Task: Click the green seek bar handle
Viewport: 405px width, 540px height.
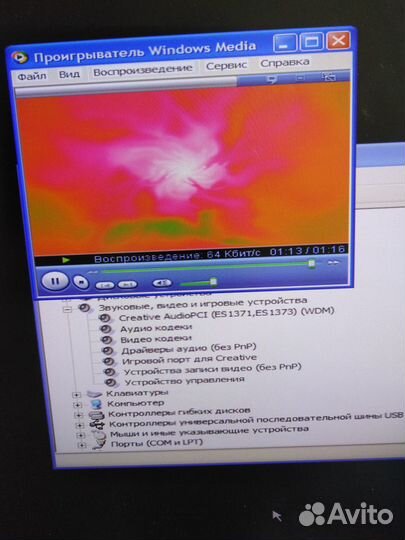Action: 311,263
